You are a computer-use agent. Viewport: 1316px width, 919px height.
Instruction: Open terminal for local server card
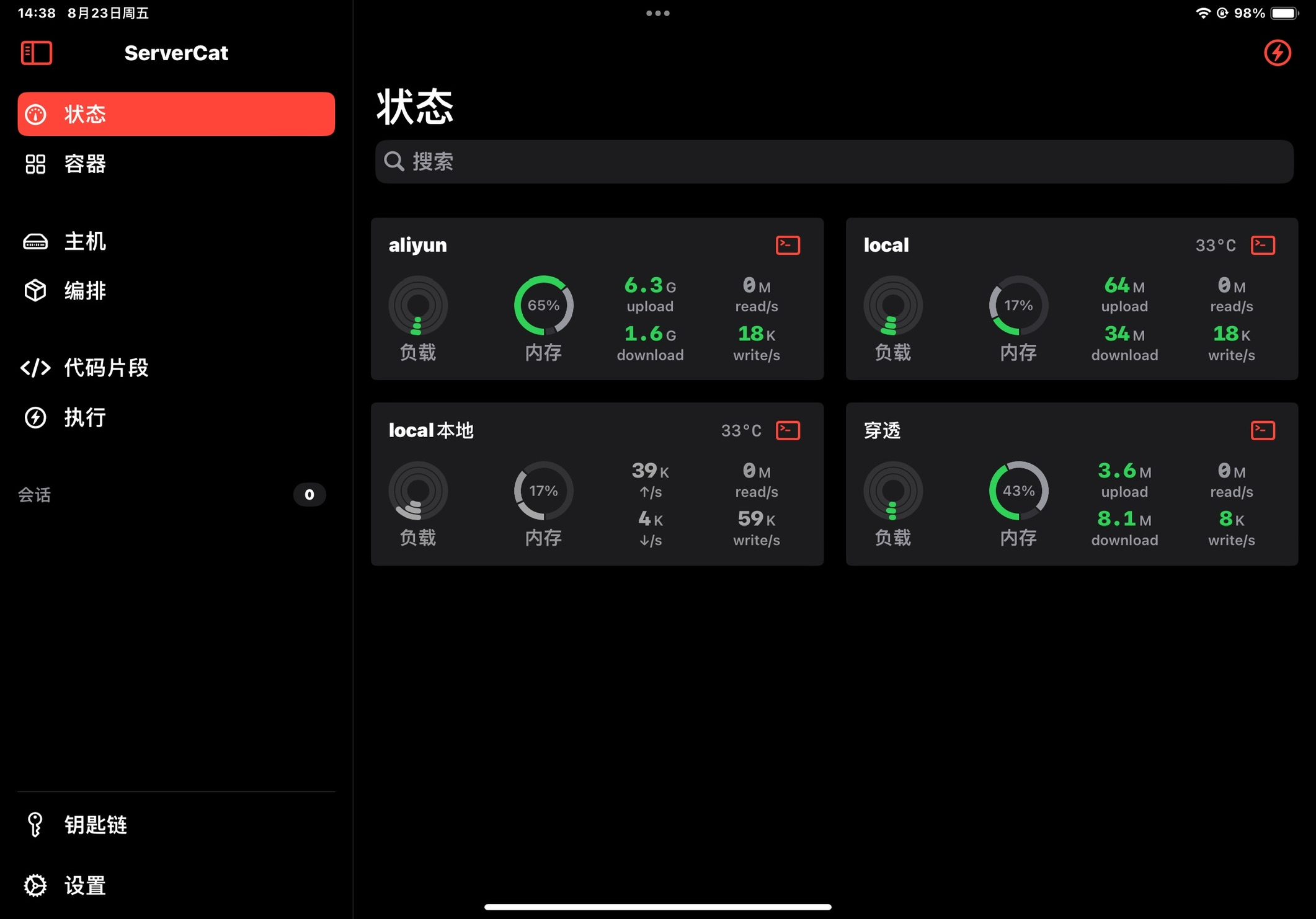[x=1263, y=245]
